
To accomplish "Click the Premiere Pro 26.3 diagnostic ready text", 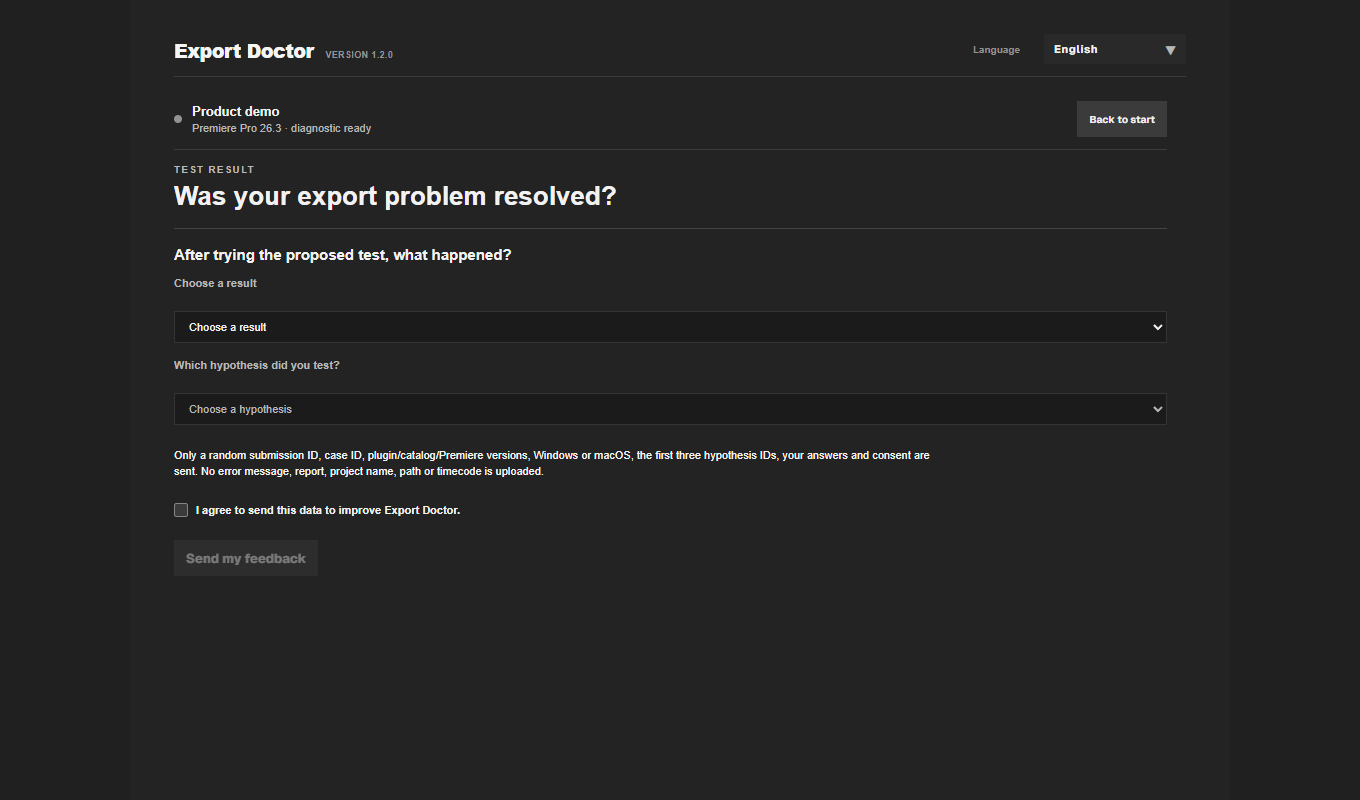I will (282, 128).
